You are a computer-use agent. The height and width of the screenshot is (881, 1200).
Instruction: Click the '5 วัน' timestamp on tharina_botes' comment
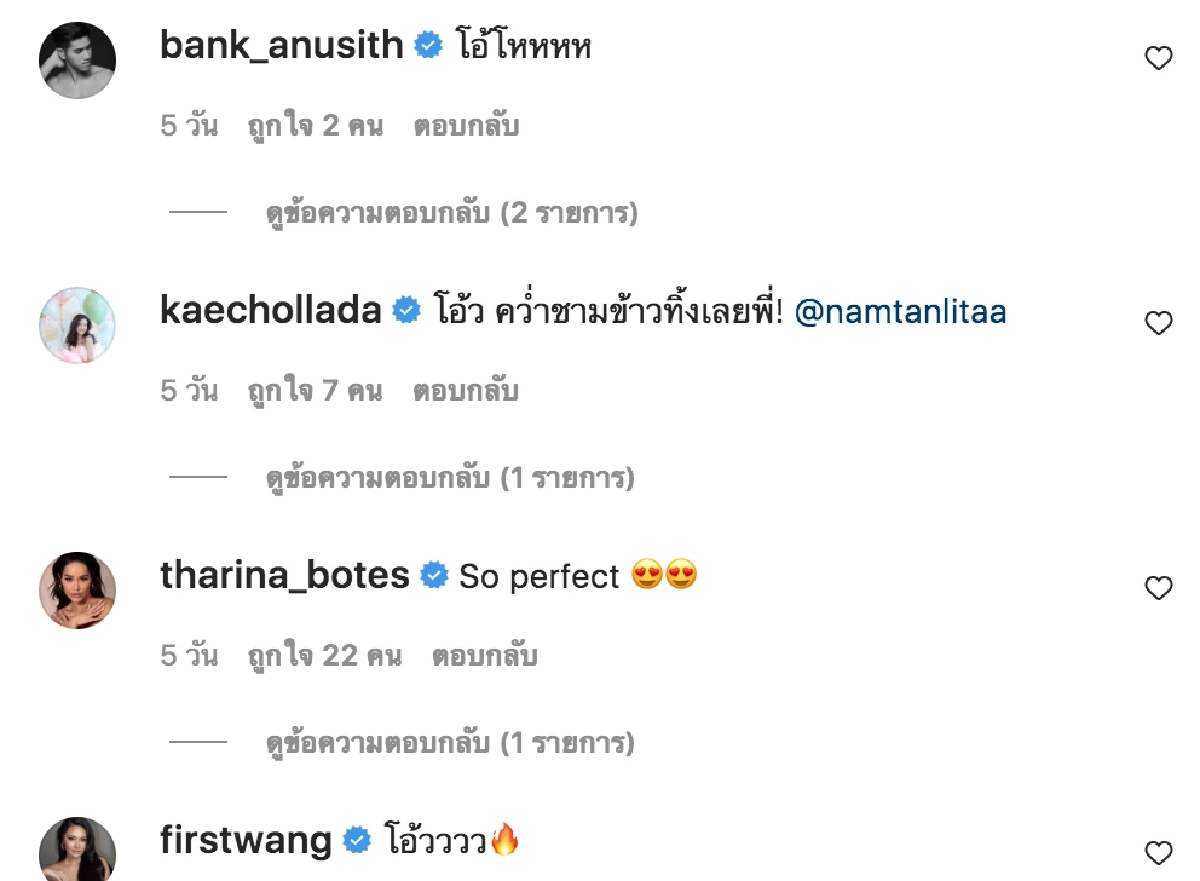coord(189,655)
